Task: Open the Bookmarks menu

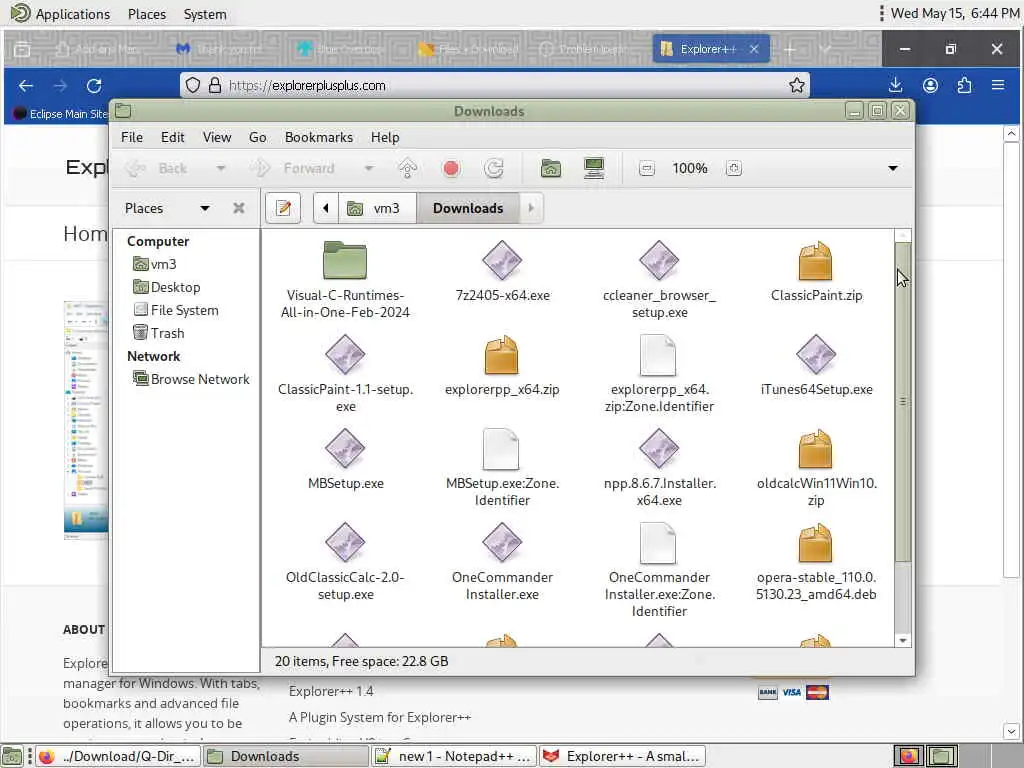Action: pyautogui.click(x=319, y=137)
